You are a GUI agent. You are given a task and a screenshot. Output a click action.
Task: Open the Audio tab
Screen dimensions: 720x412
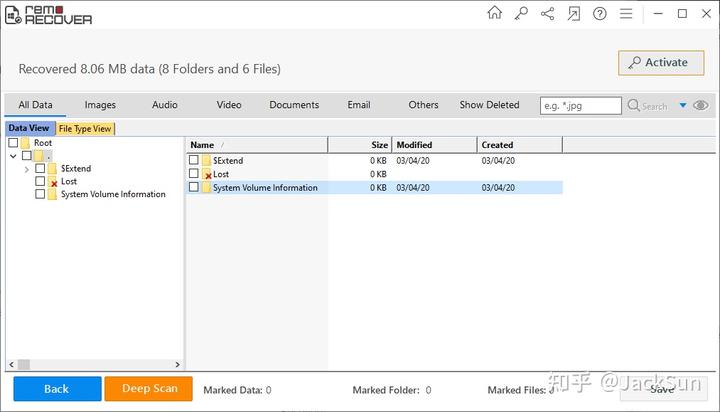(164, 105)
